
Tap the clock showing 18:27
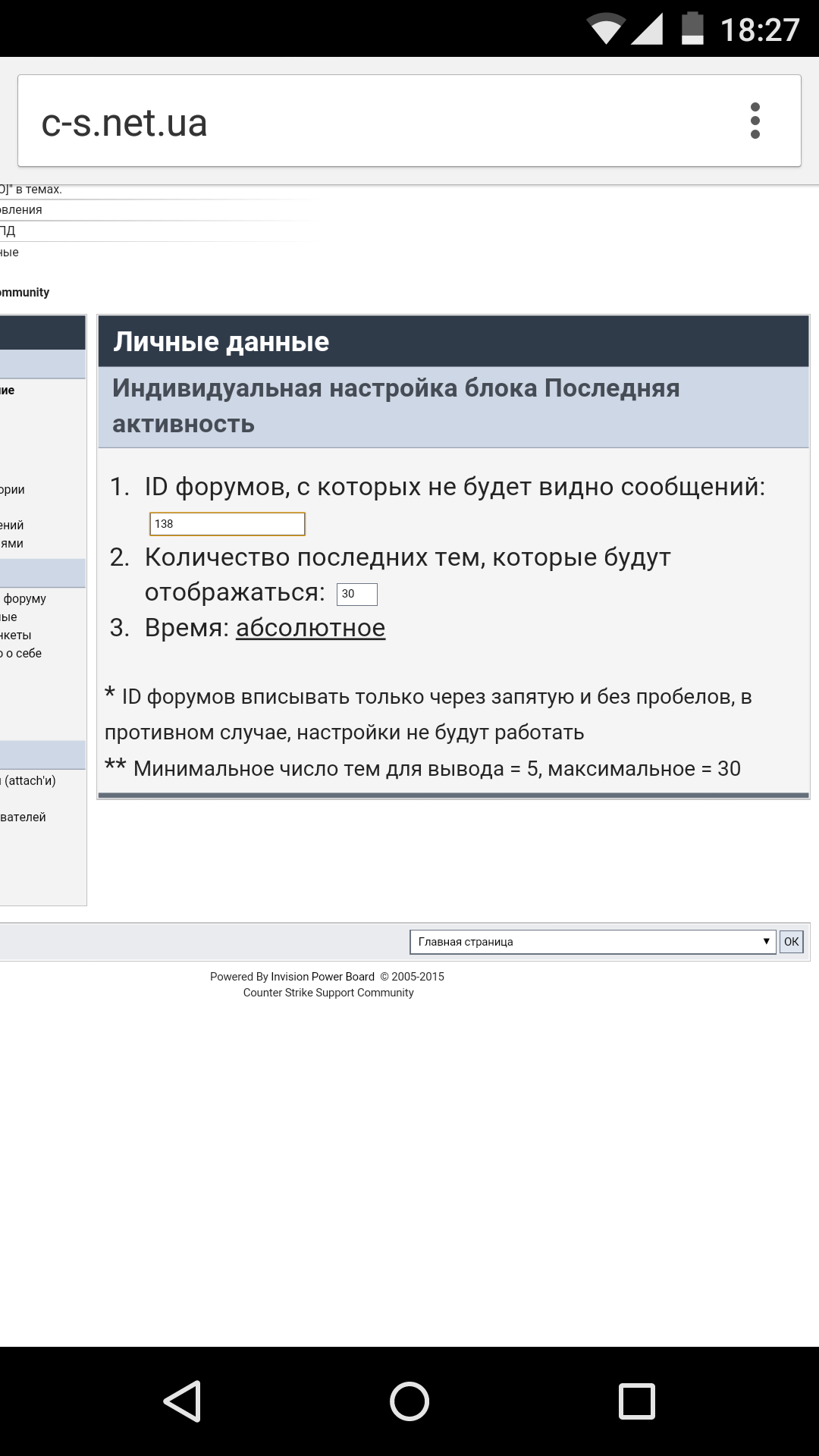pos(760,30)
